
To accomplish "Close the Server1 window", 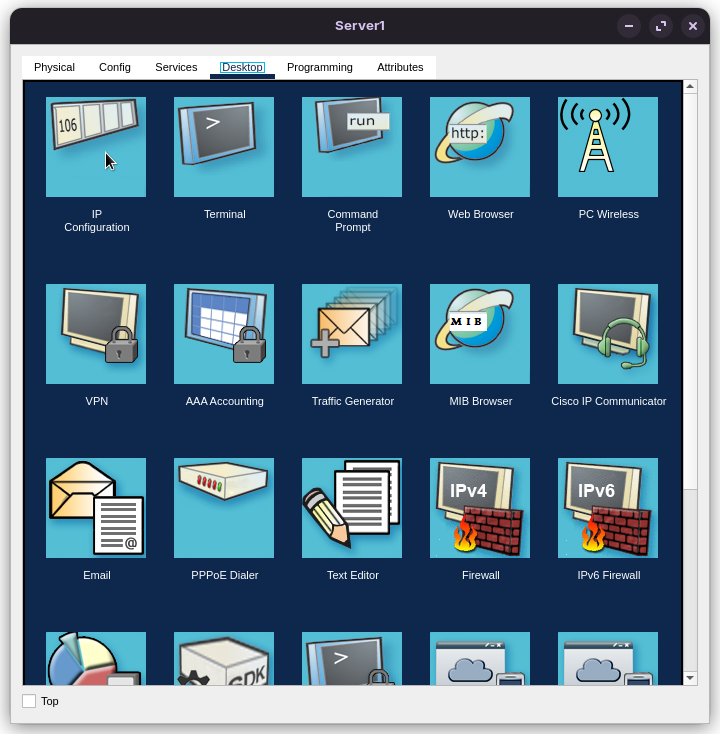I will click(x=692, y=26).
